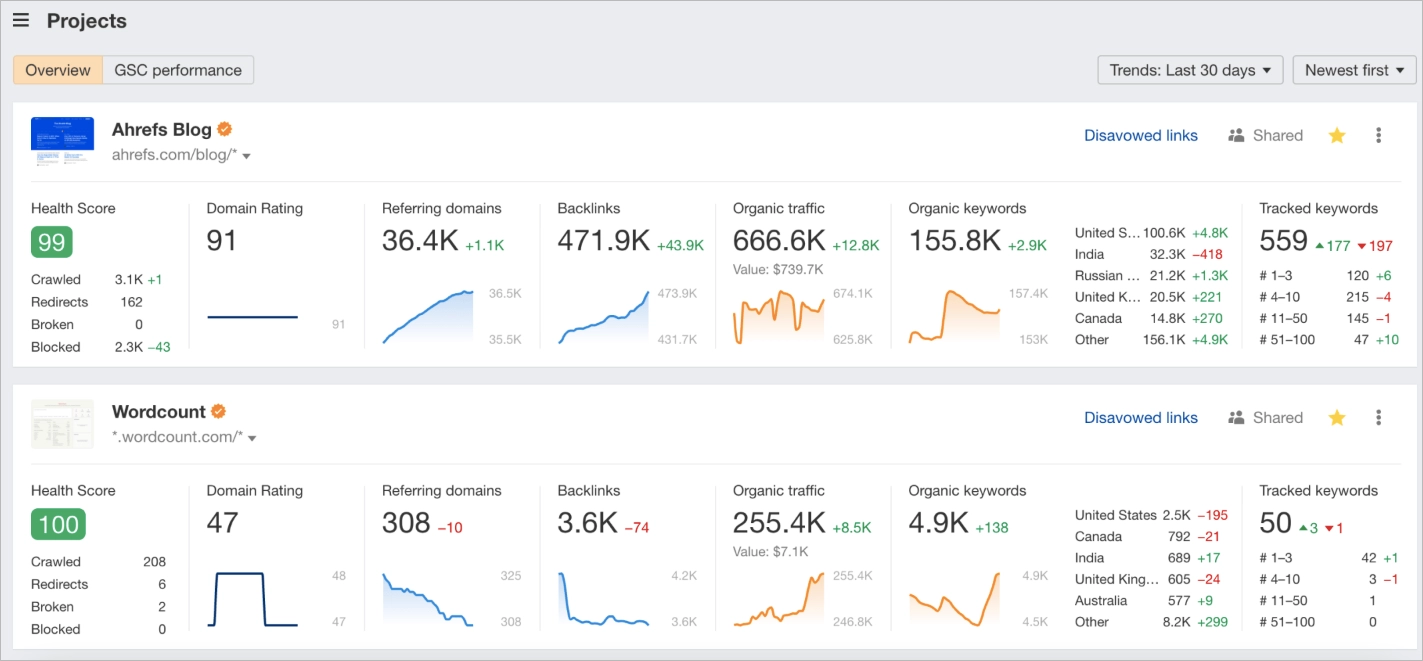
Task: Click the Ahrefs Blog project thumbnail
Action: [x=62, y=140]
